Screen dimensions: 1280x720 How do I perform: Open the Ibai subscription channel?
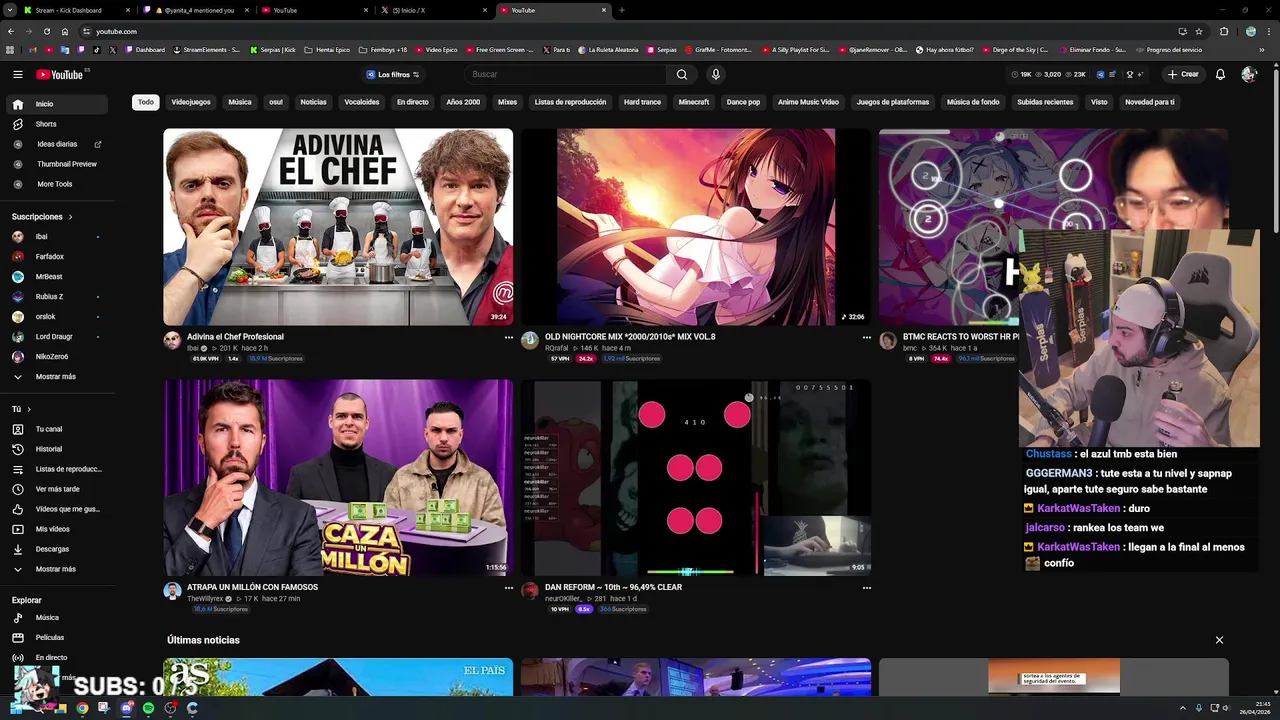coord(59,237)
